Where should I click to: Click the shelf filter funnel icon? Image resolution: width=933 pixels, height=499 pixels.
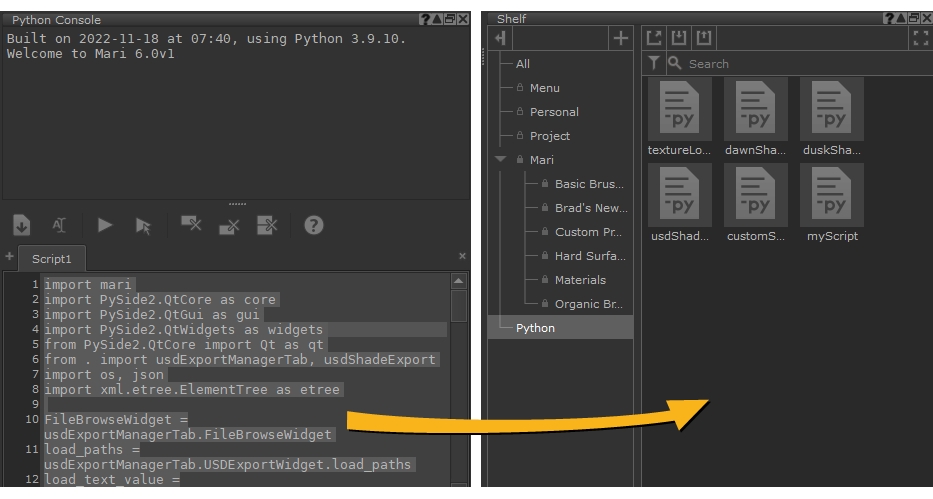[654, 63]
